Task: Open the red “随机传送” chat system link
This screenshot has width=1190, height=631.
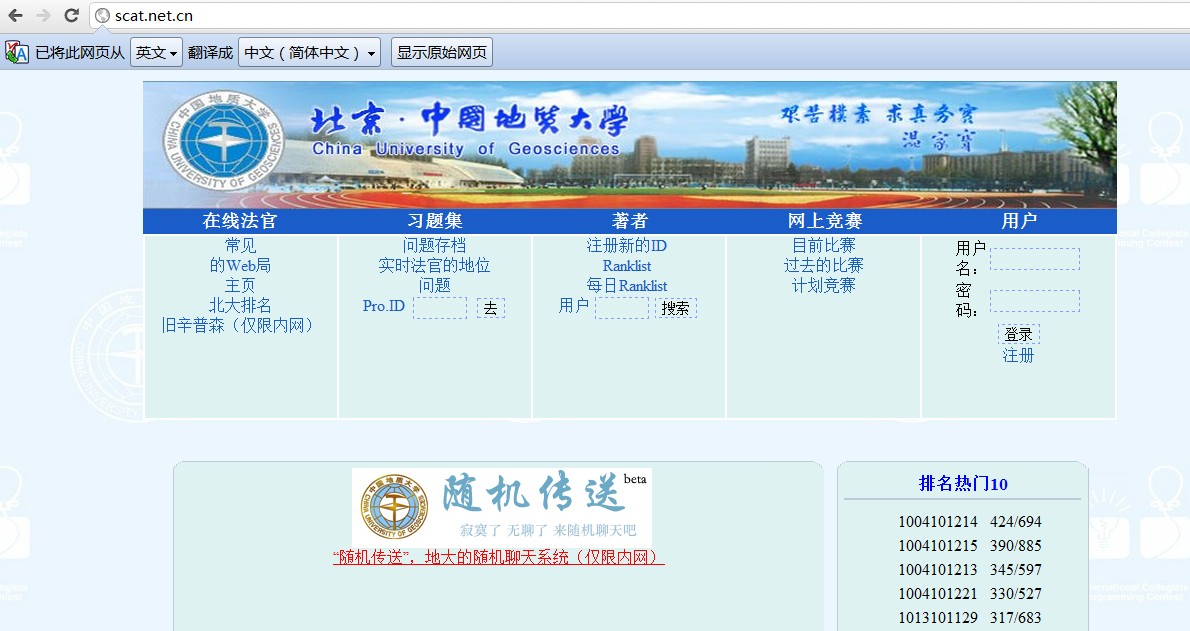Action: 499,557
